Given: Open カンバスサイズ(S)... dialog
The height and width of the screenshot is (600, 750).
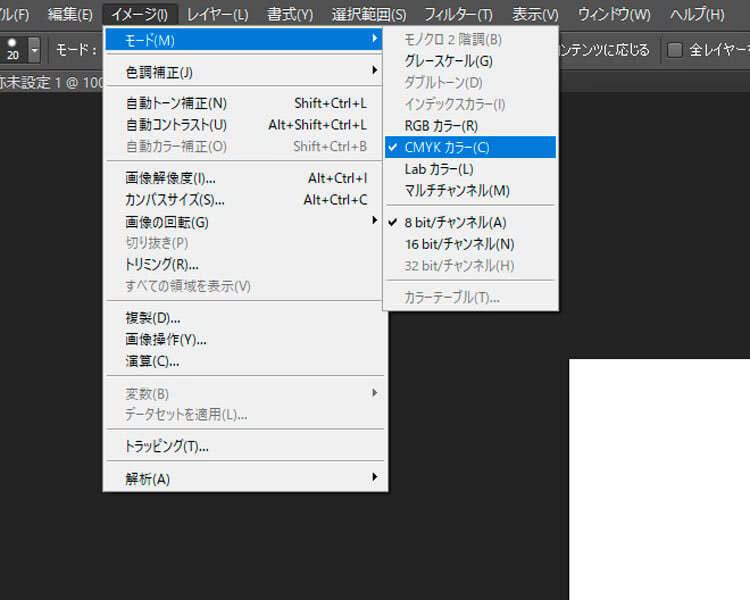Looking at the screenshot, I should point(176,200).
